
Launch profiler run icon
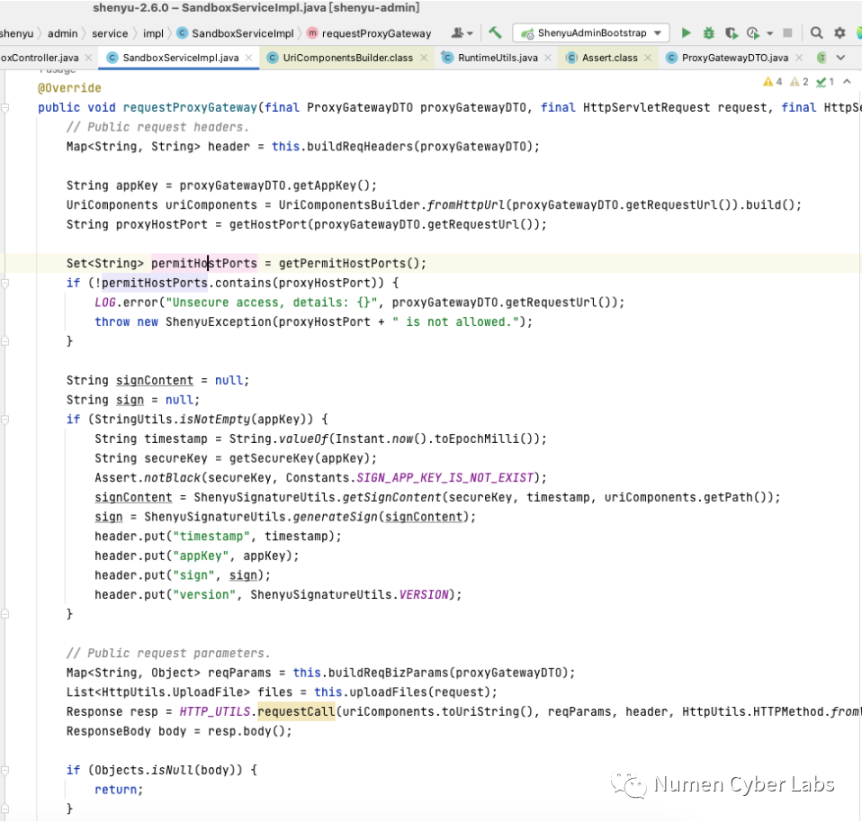coord(753,33)
